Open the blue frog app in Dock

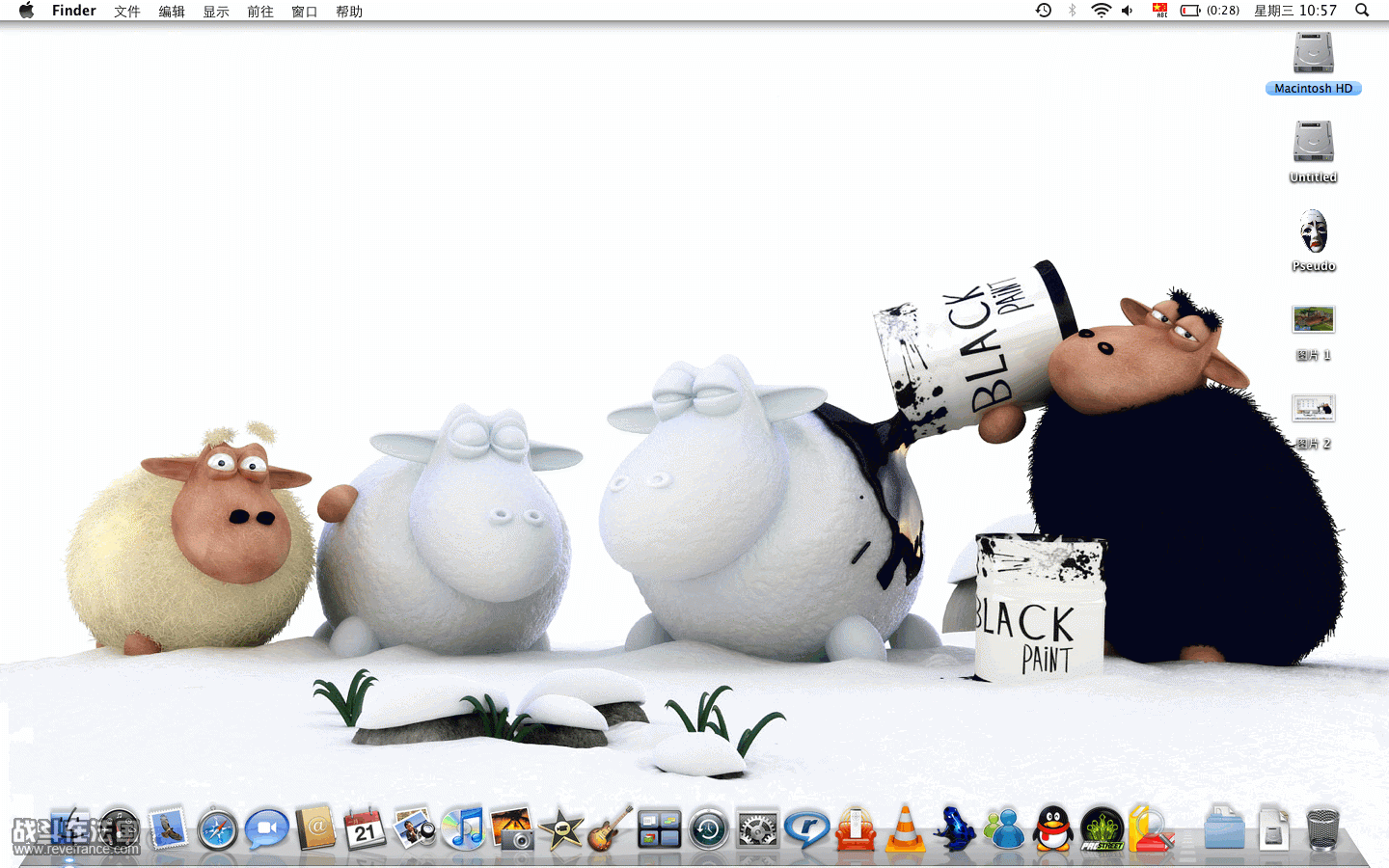click(954, 828)
